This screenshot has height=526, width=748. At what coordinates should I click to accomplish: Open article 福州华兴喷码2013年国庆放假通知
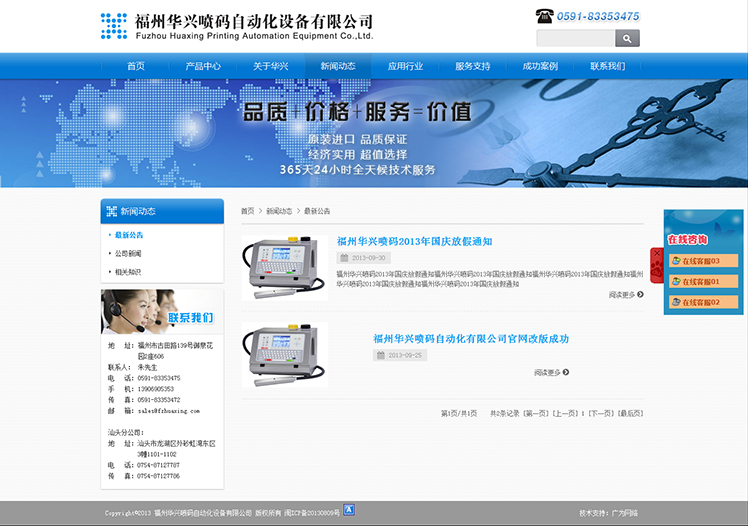click(414, 241)
